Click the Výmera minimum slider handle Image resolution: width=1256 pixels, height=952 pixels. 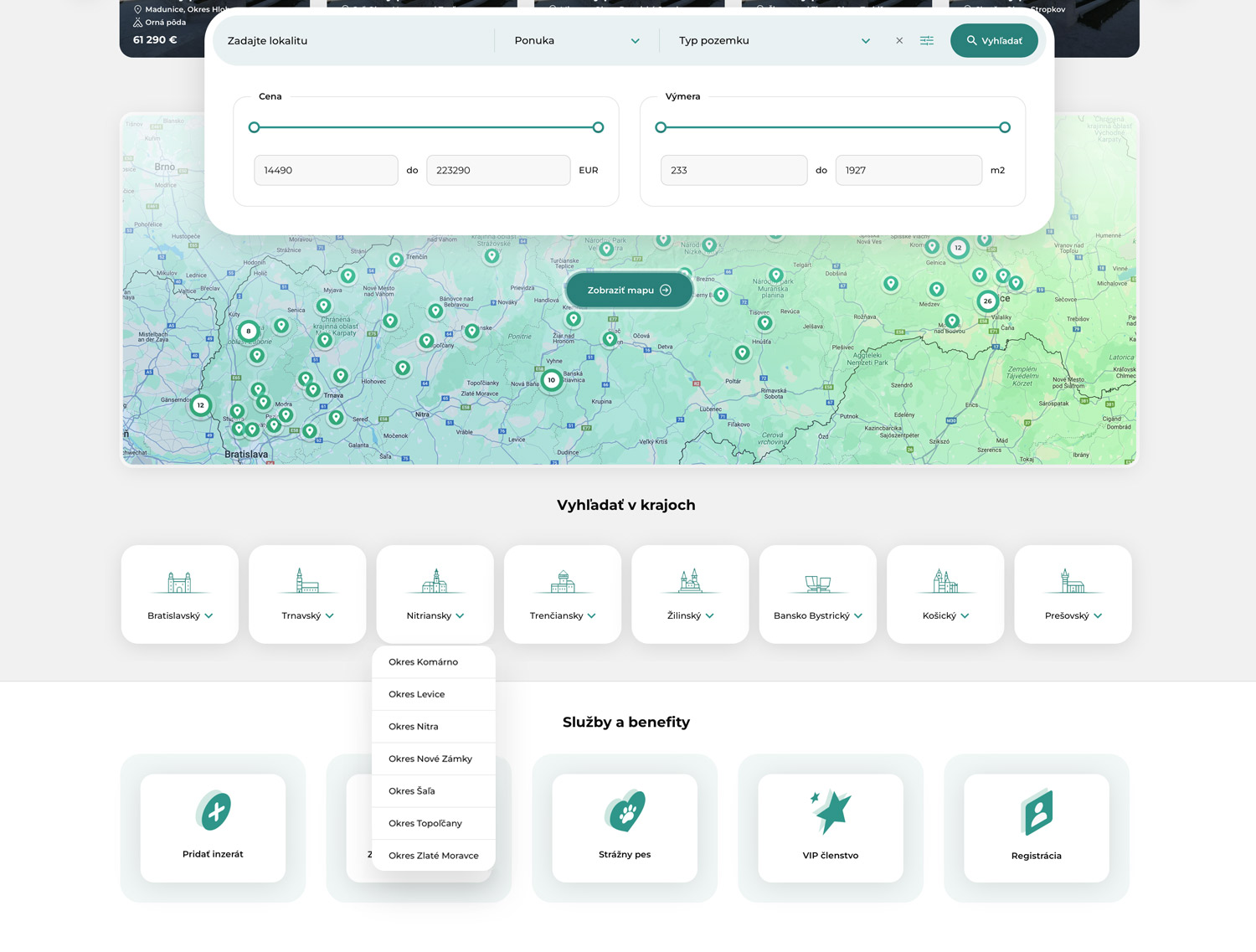click(x=661, y=127)
